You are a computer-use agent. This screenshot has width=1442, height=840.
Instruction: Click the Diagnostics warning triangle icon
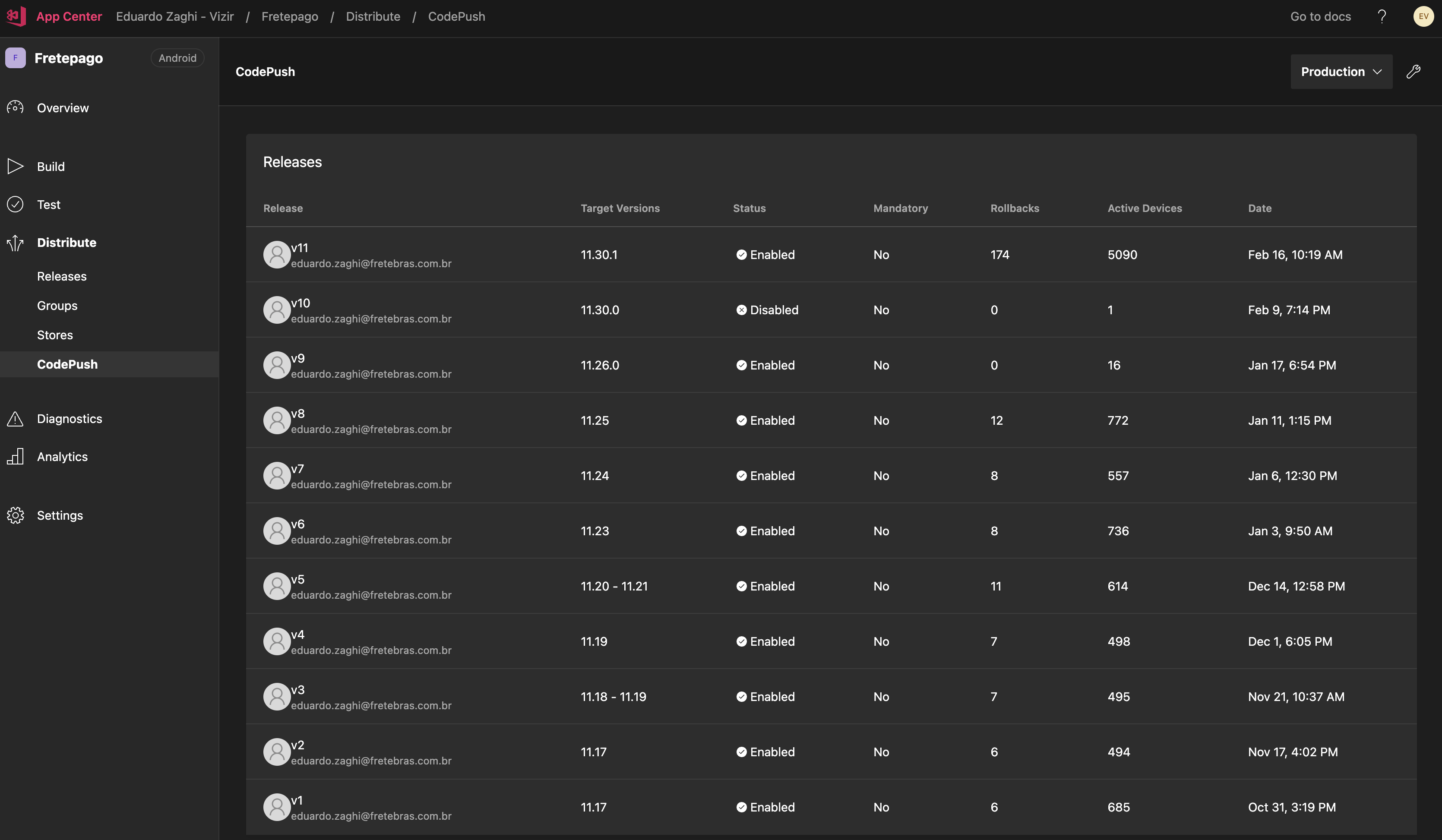(16, 419)
